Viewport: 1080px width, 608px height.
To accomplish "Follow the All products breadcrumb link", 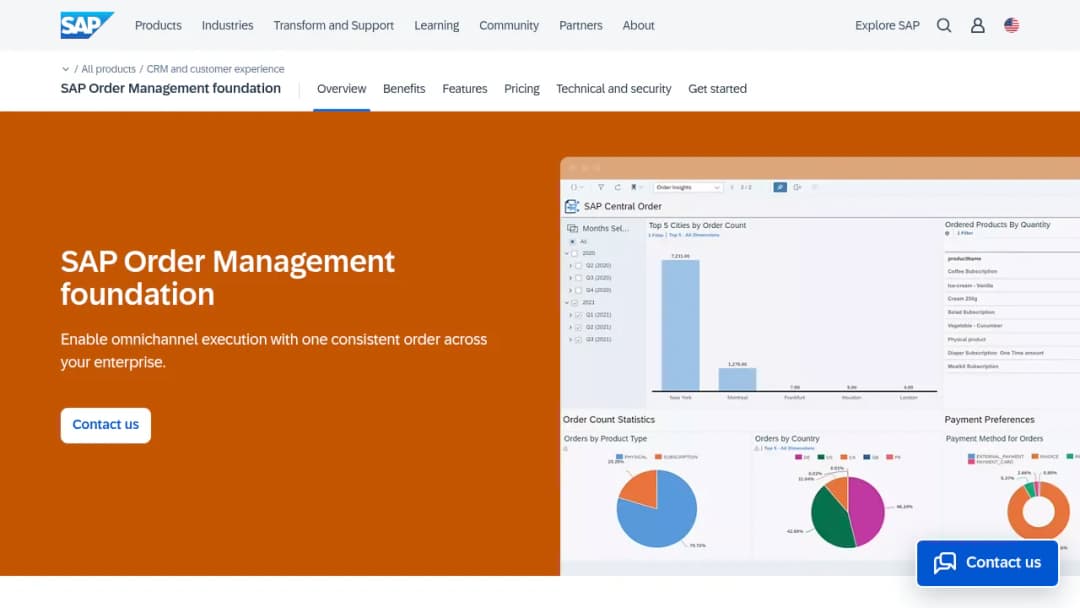I will tap(108, 69).
